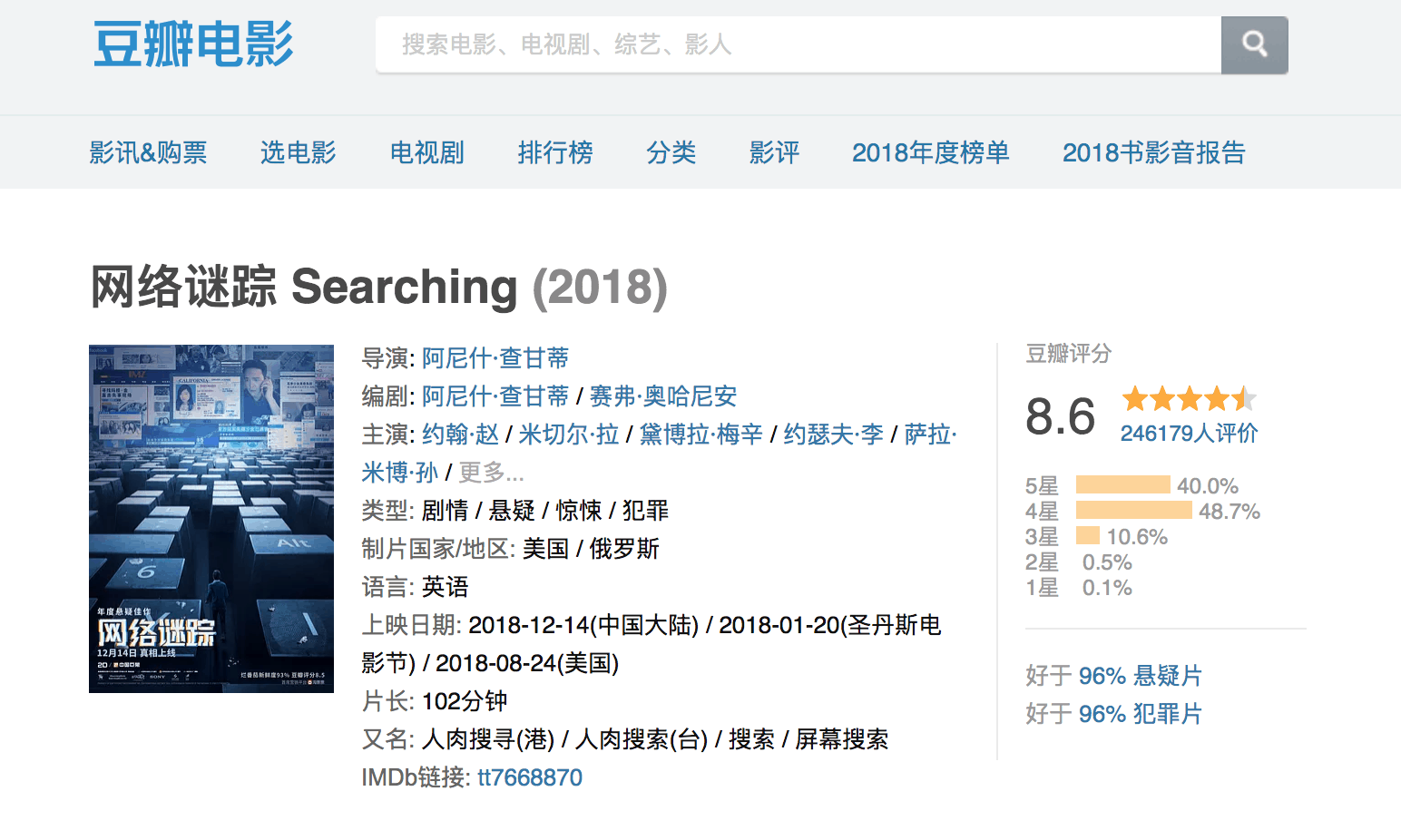
Task: Open 2018年度榜单 page
Action: pos(930,152)
